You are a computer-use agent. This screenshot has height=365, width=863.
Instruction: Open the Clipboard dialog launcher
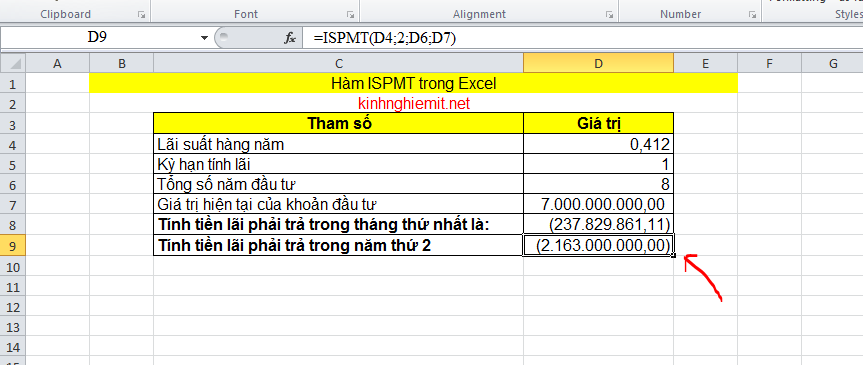(x=141, y=15)
